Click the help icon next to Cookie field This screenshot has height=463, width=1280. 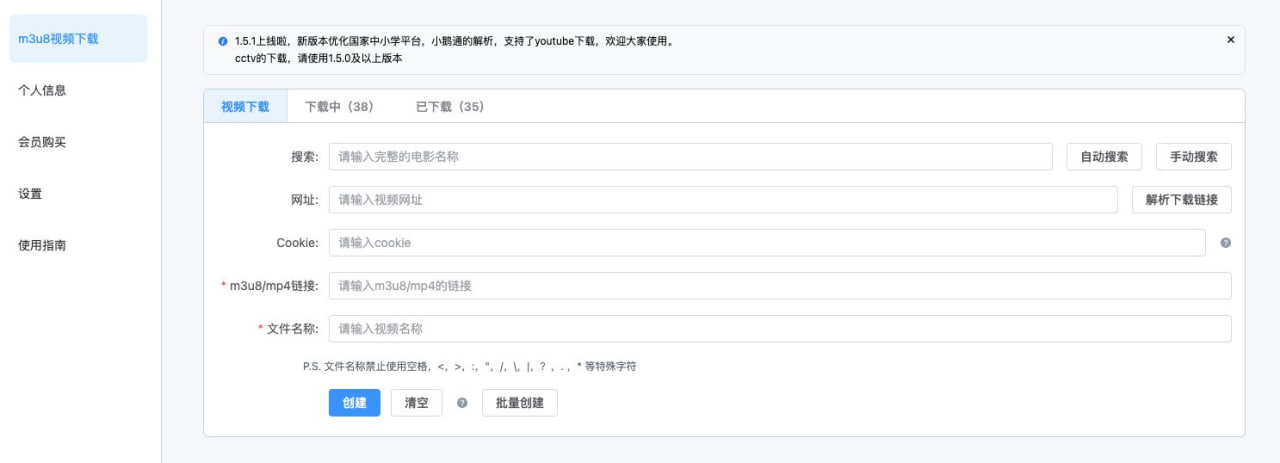pos(1225,243)
